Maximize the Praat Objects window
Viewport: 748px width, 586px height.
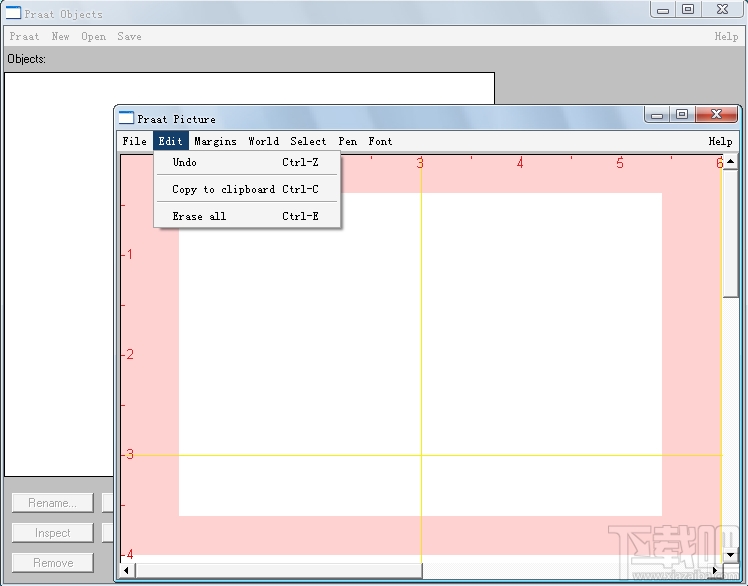(x=688, y=9)
